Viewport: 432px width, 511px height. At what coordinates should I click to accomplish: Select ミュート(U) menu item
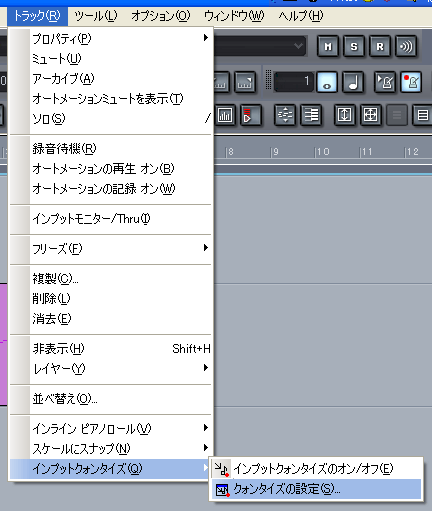tap(111, 58)
